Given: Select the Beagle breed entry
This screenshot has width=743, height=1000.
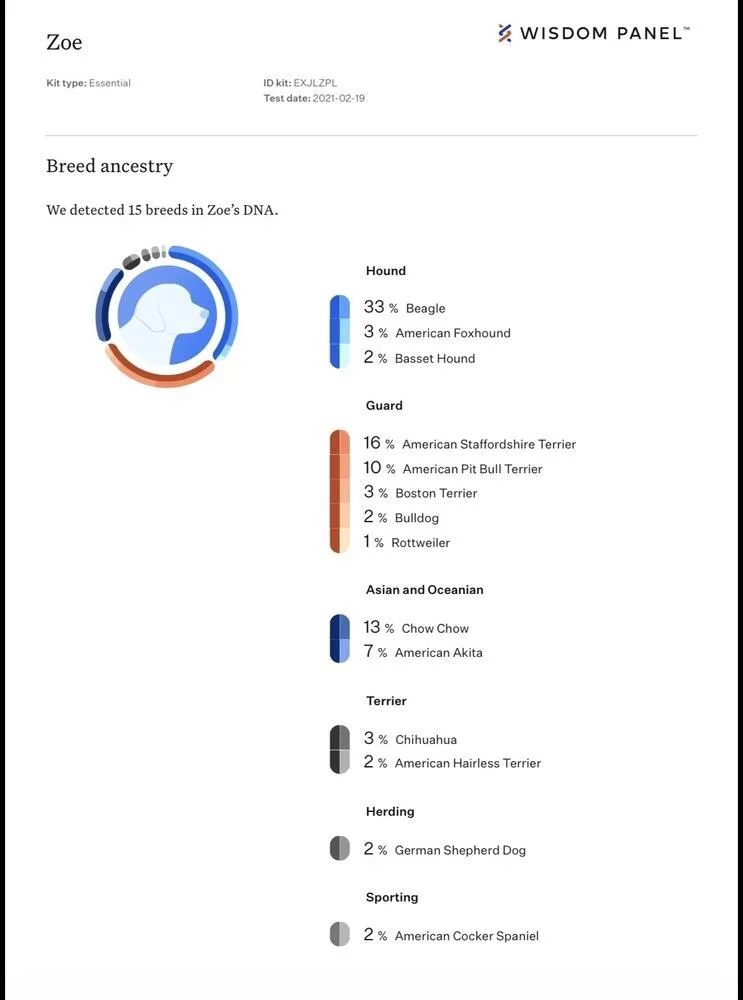Looking at the screenshot, I should (425, 308).
